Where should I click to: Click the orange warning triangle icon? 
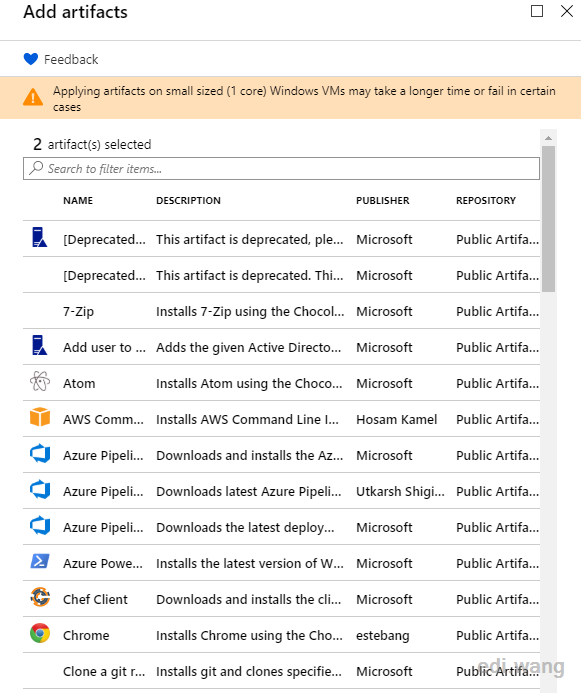[33, 97]
